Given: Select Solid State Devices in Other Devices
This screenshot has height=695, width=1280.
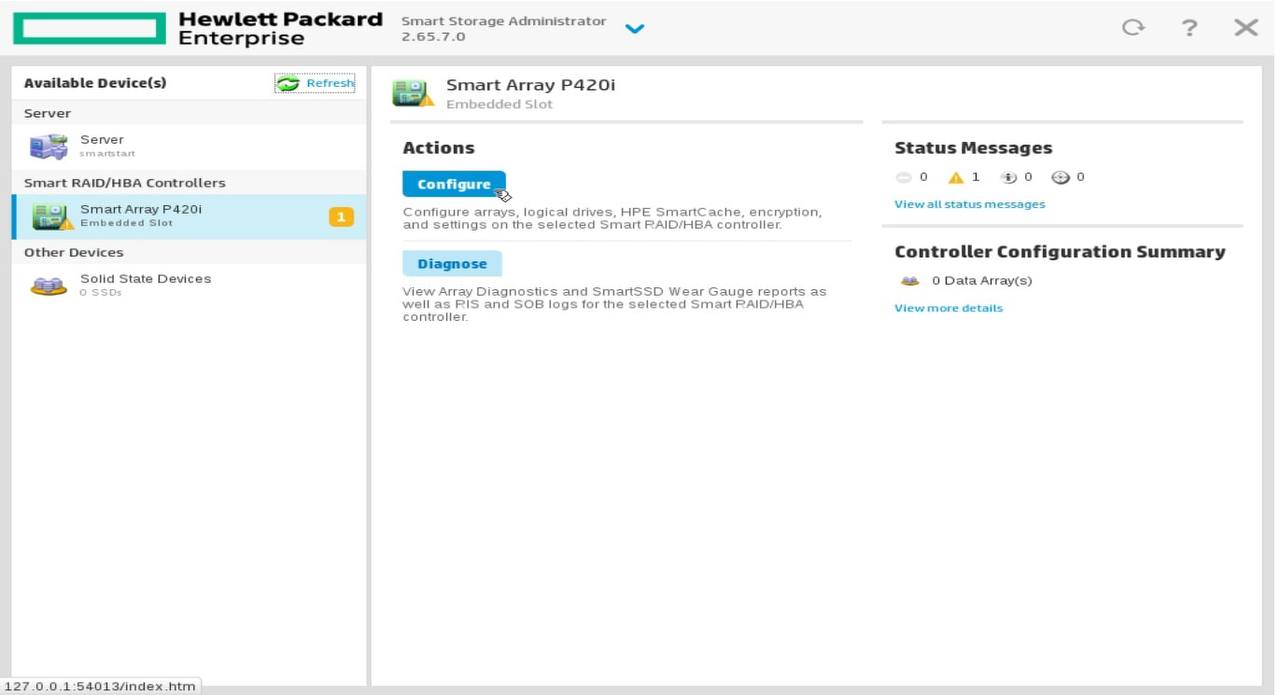Looking at the screenshot, I should [x=145, y=285].
